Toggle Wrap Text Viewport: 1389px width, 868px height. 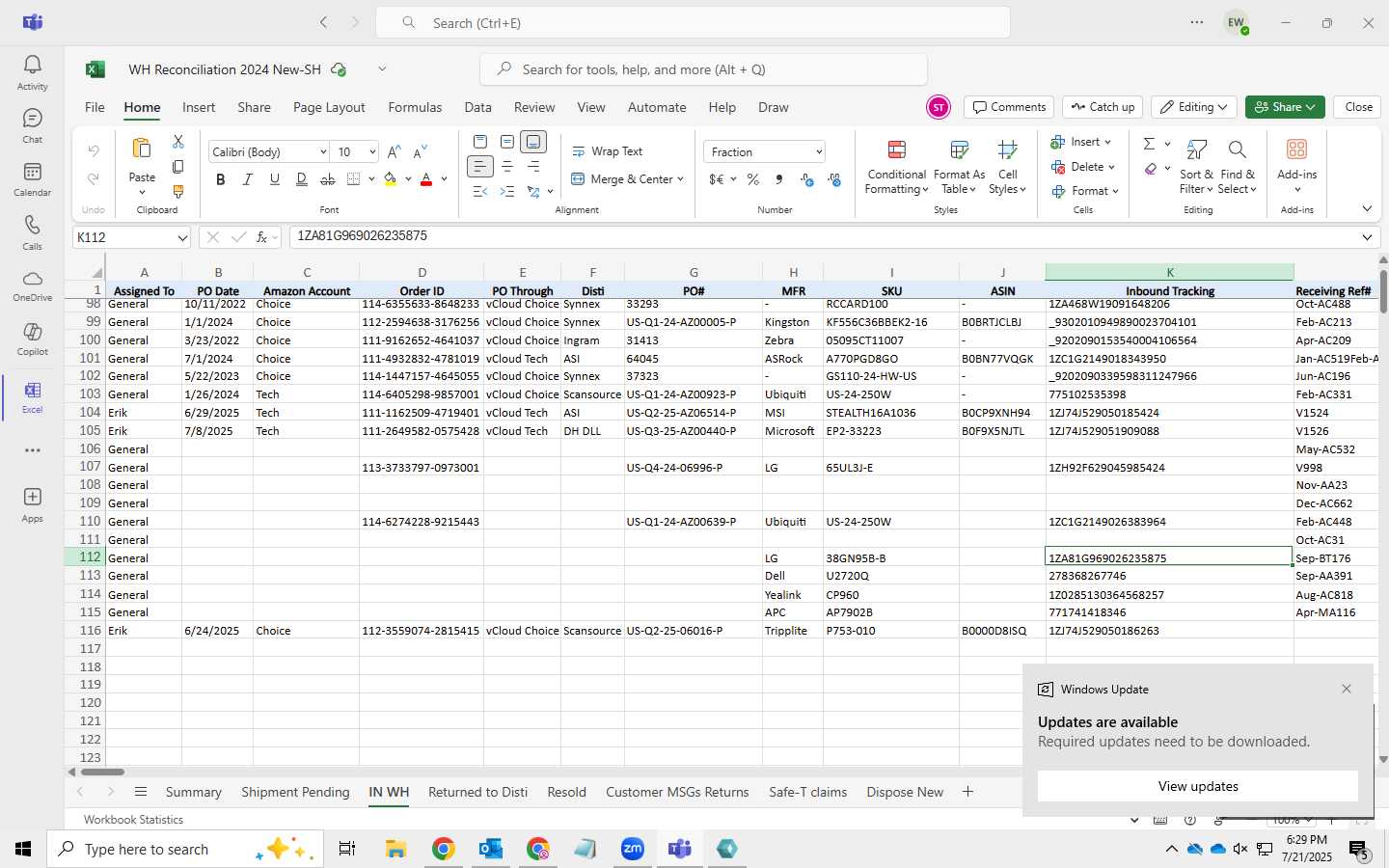coord(607,151)
